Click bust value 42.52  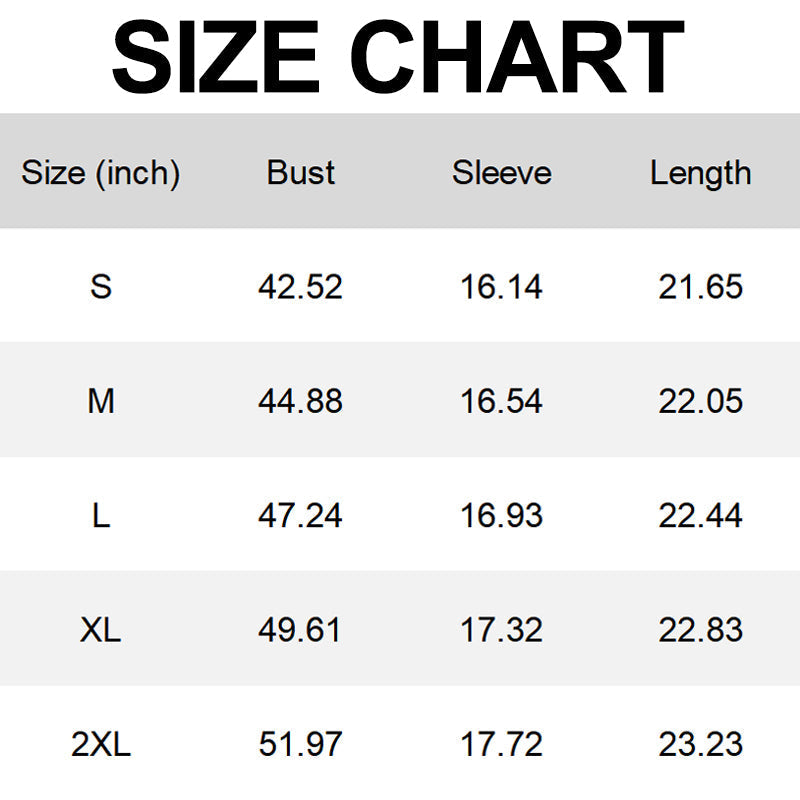pyautogui.click(x=300, y=287)
